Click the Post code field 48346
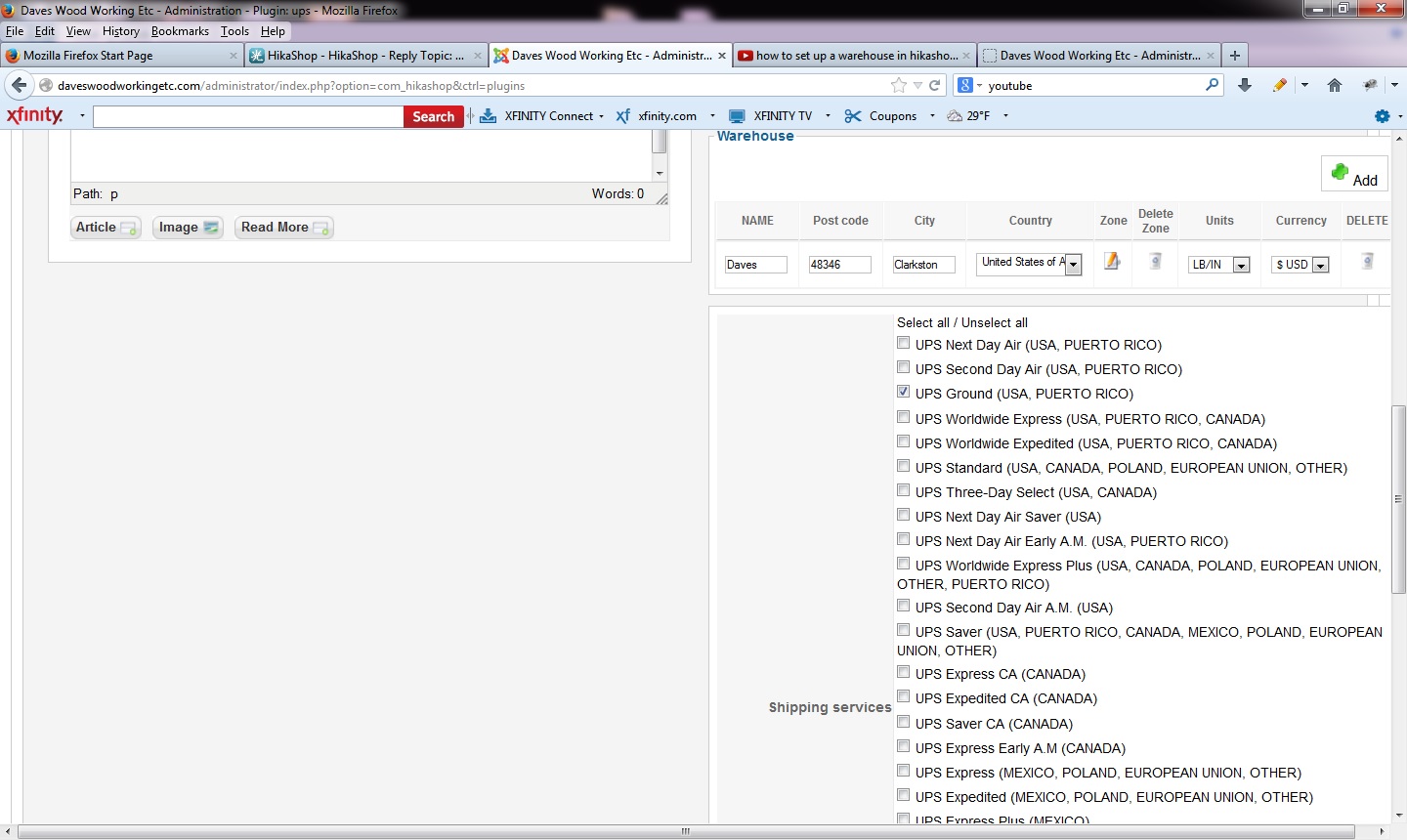The height and width of the screenshot is (840, 1407). point(840,265)
